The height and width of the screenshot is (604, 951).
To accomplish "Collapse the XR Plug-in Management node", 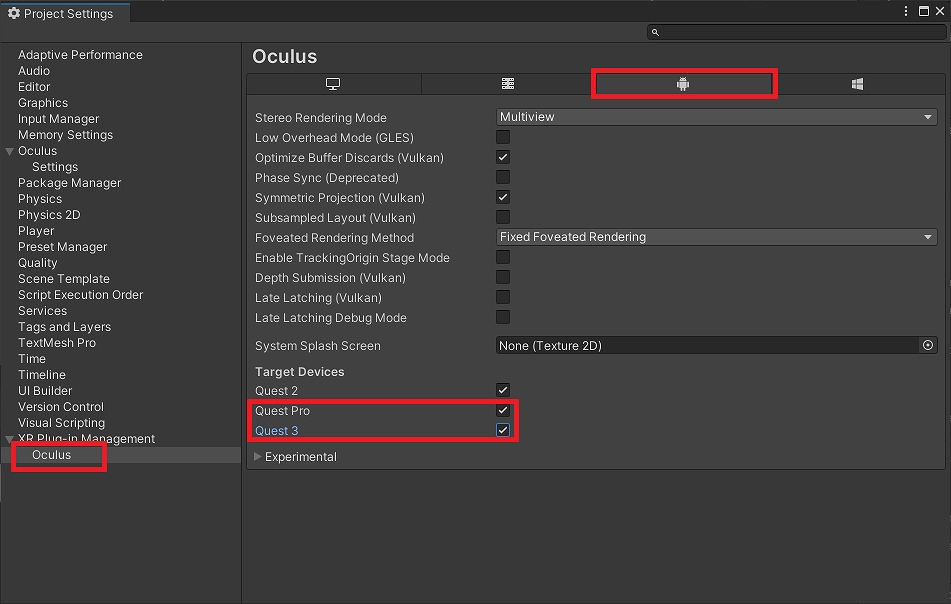I will (x=10, y=438).
